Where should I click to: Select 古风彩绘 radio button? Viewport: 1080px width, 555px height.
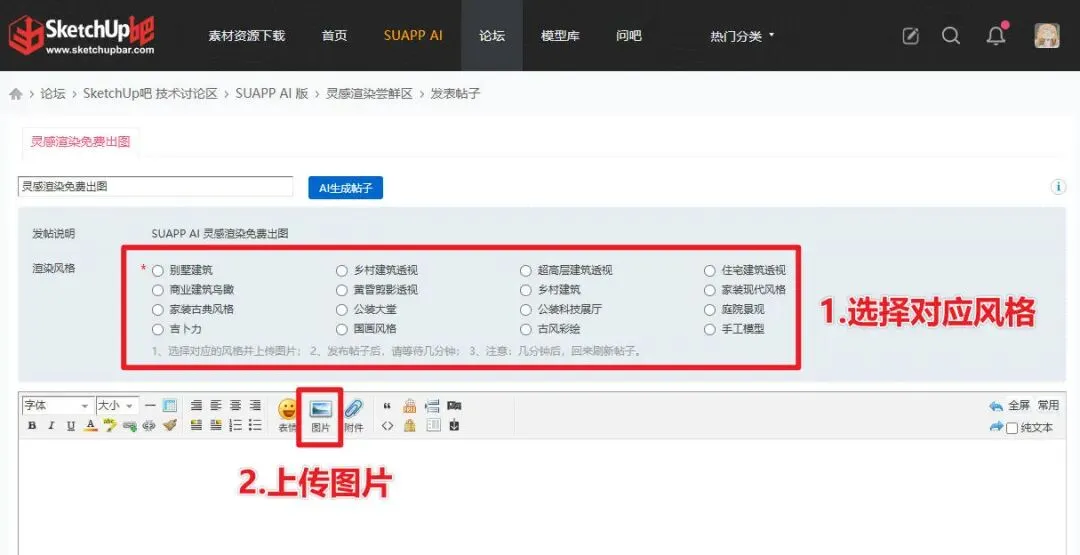526,329
